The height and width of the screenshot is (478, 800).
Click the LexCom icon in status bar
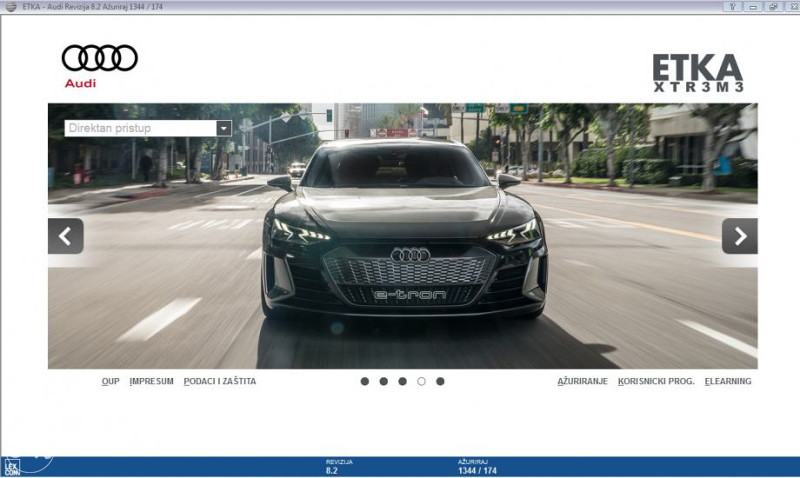pyautogui.click(x=12, y=467)
